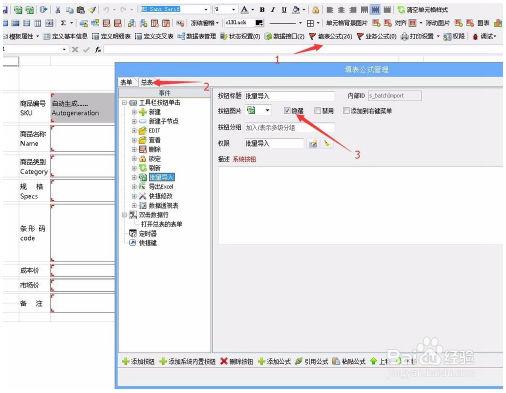Click the edit-permission icon beside 权限 field
This screenshot has height=393, width=506.
tap(313, 144)
